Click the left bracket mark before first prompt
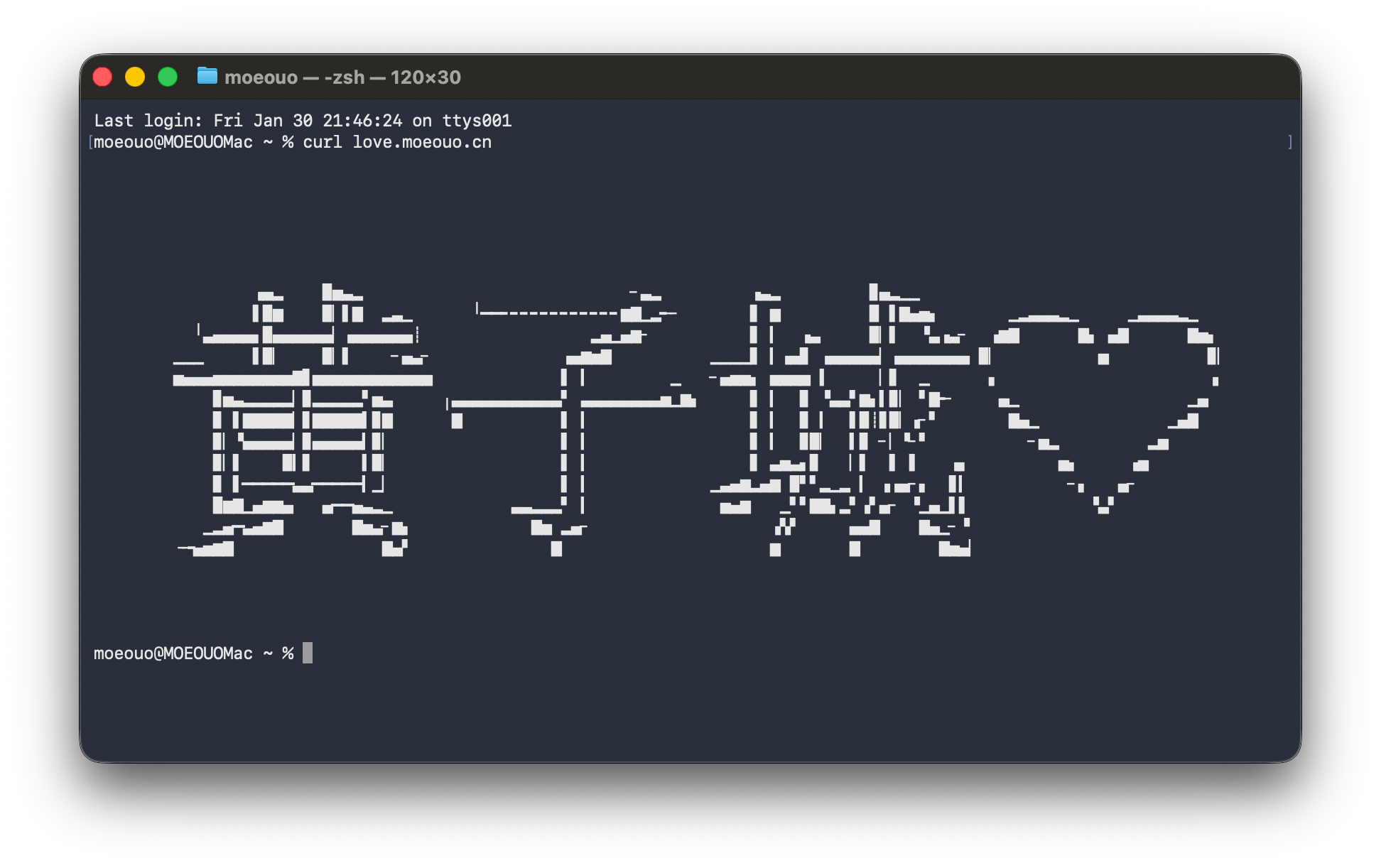 tap(90, 142)
